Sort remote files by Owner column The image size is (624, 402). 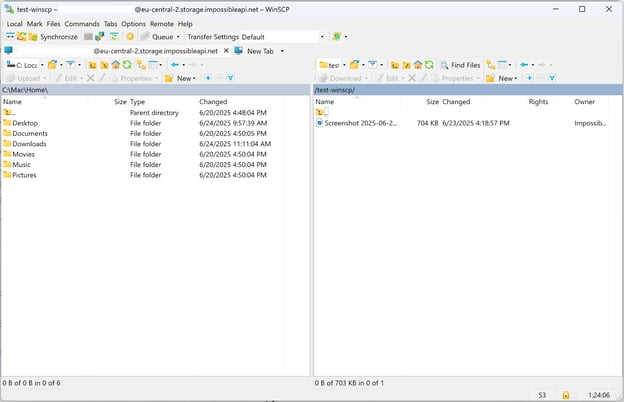click(x=584, y=102)
